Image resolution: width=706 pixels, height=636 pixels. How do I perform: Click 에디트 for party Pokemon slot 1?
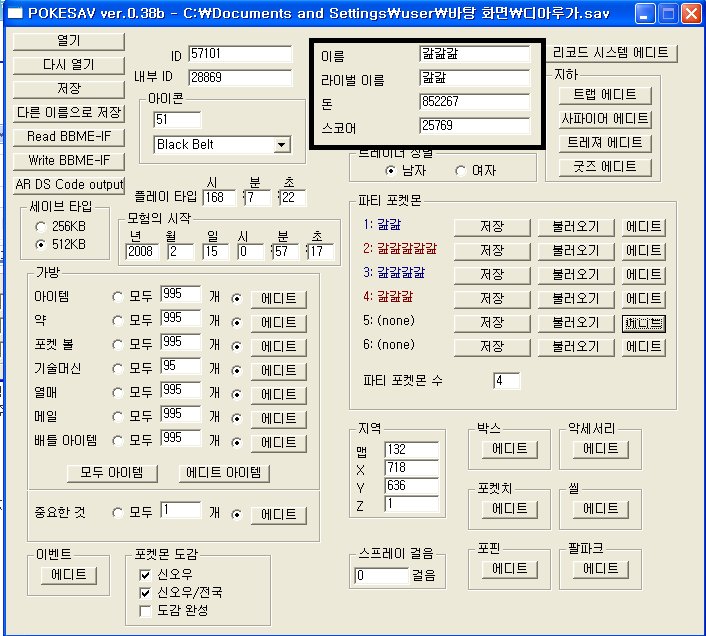coord(643,226)
